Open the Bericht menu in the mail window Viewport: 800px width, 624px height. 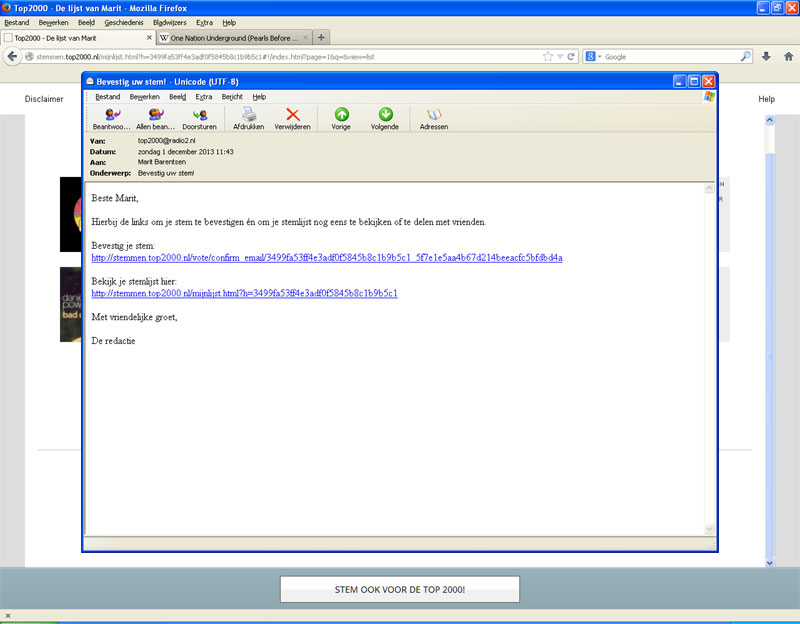point(231,97)
